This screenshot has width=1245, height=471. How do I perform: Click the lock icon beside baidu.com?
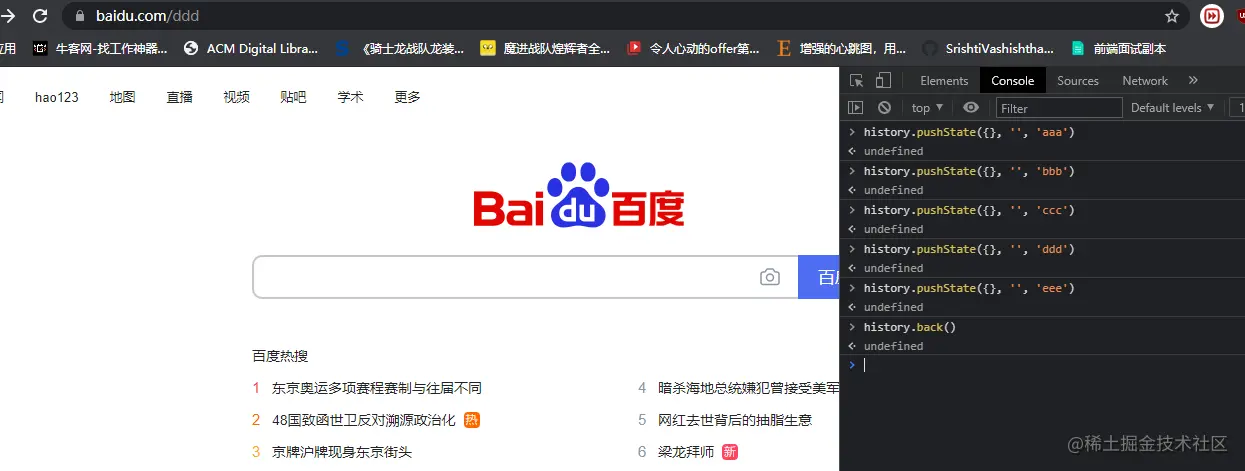tap(81, 16)
